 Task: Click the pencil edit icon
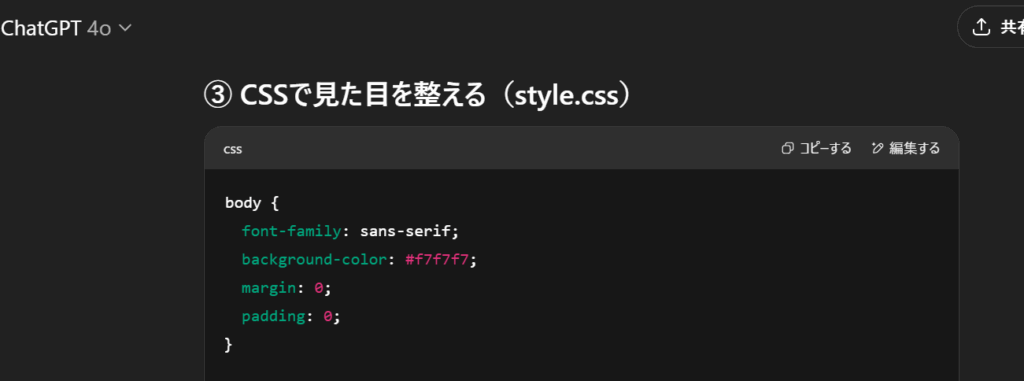[x=878, y=148]
